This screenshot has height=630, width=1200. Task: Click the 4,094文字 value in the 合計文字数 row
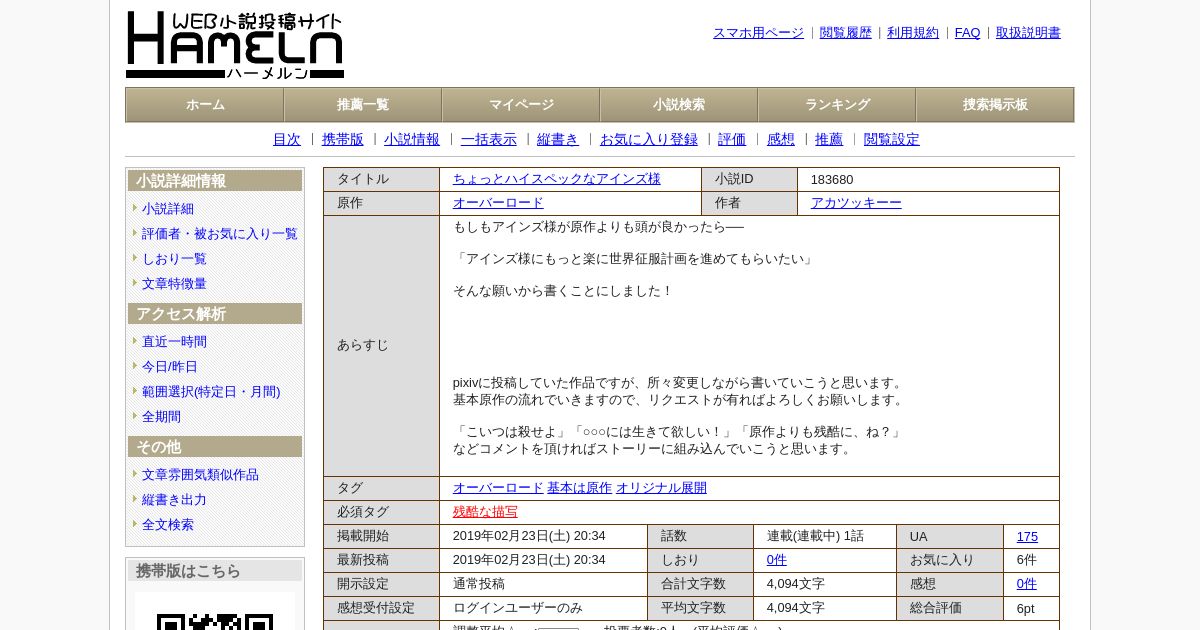(x=796, y=584)
